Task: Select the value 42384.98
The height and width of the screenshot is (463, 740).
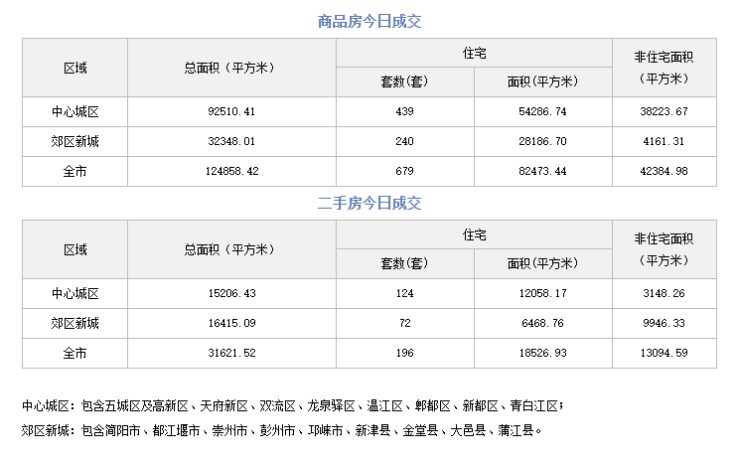Action: coord(664,171)
